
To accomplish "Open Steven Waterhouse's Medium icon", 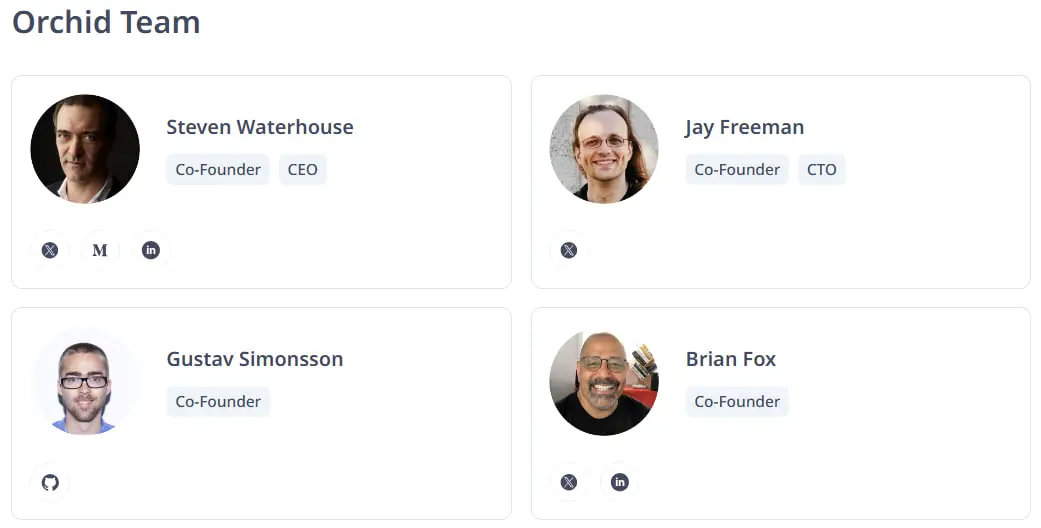I will click(x=100, y=250).
